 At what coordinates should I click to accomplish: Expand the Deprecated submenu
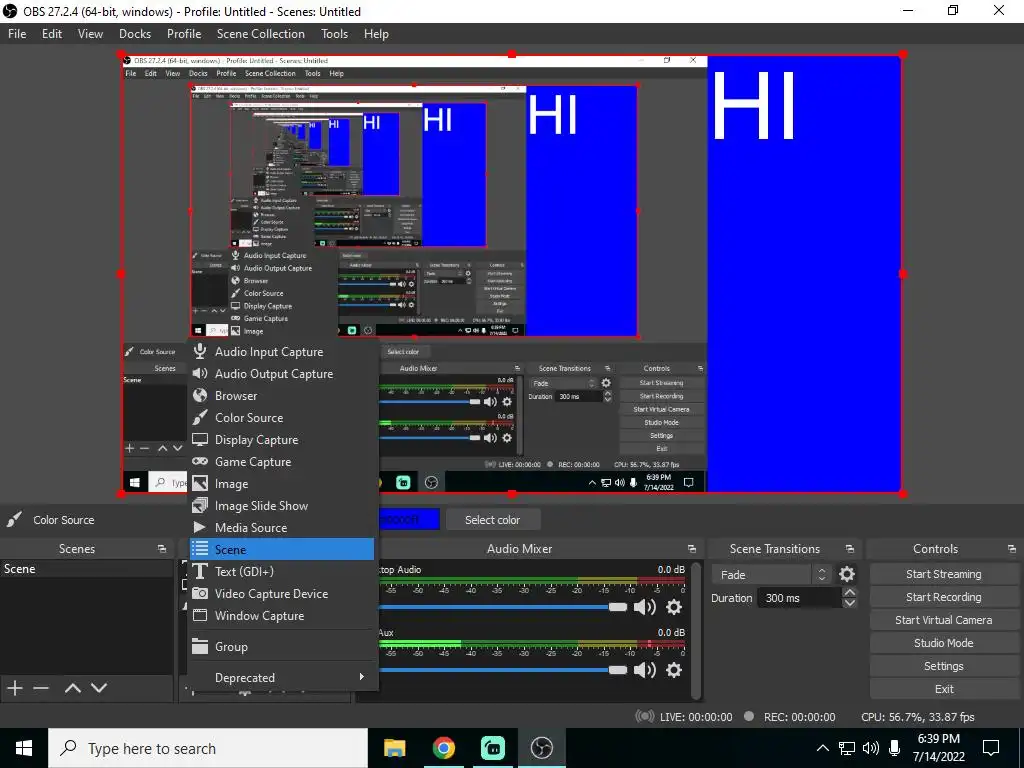(x=281, y=678)
